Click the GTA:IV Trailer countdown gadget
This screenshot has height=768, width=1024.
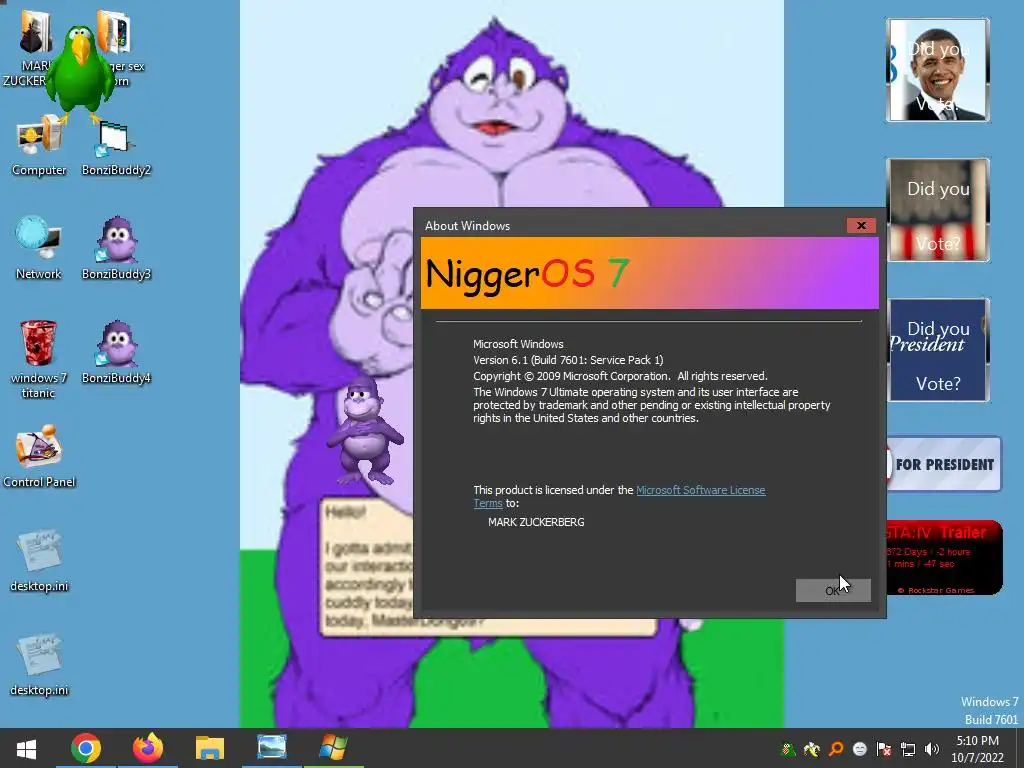944,558
